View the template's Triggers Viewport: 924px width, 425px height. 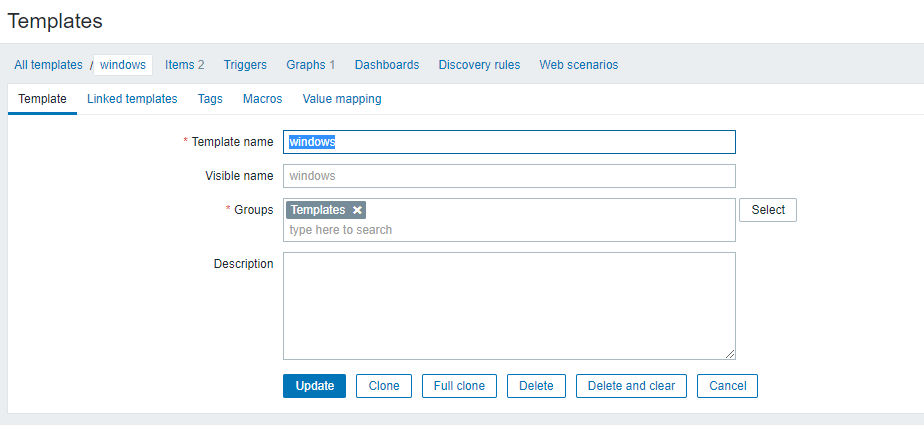[245, 65]
